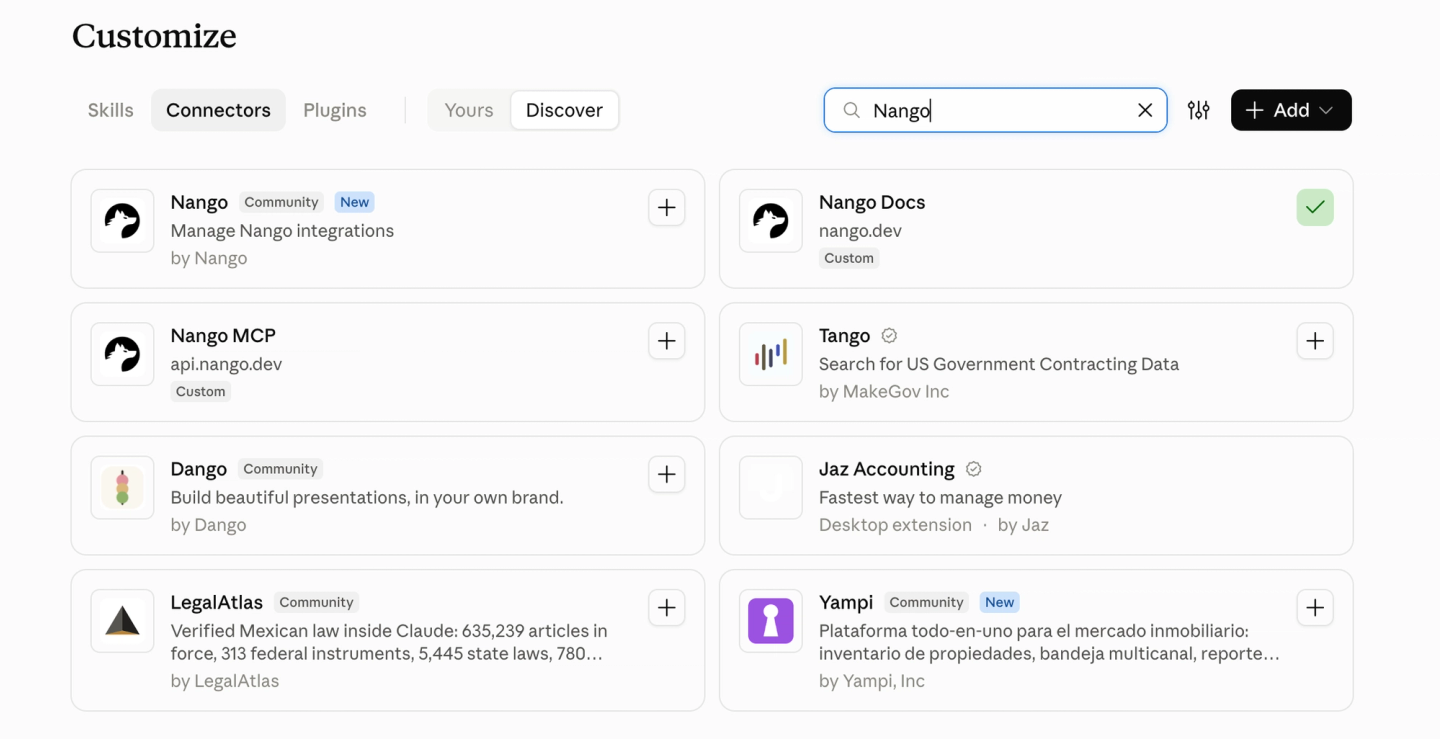Screen dimensions: 1440x739
Task: Click the Custom tag on Nango Docs
Action: 849,258
